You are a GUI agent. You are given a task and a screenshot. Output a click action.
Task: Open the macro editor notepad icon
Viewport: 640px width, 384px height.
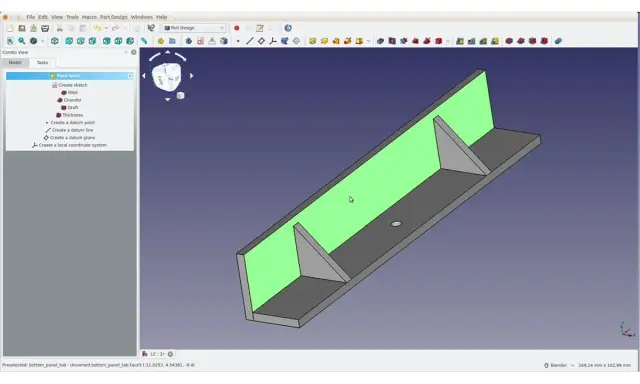pyautogui.click(x=260, y=28)
